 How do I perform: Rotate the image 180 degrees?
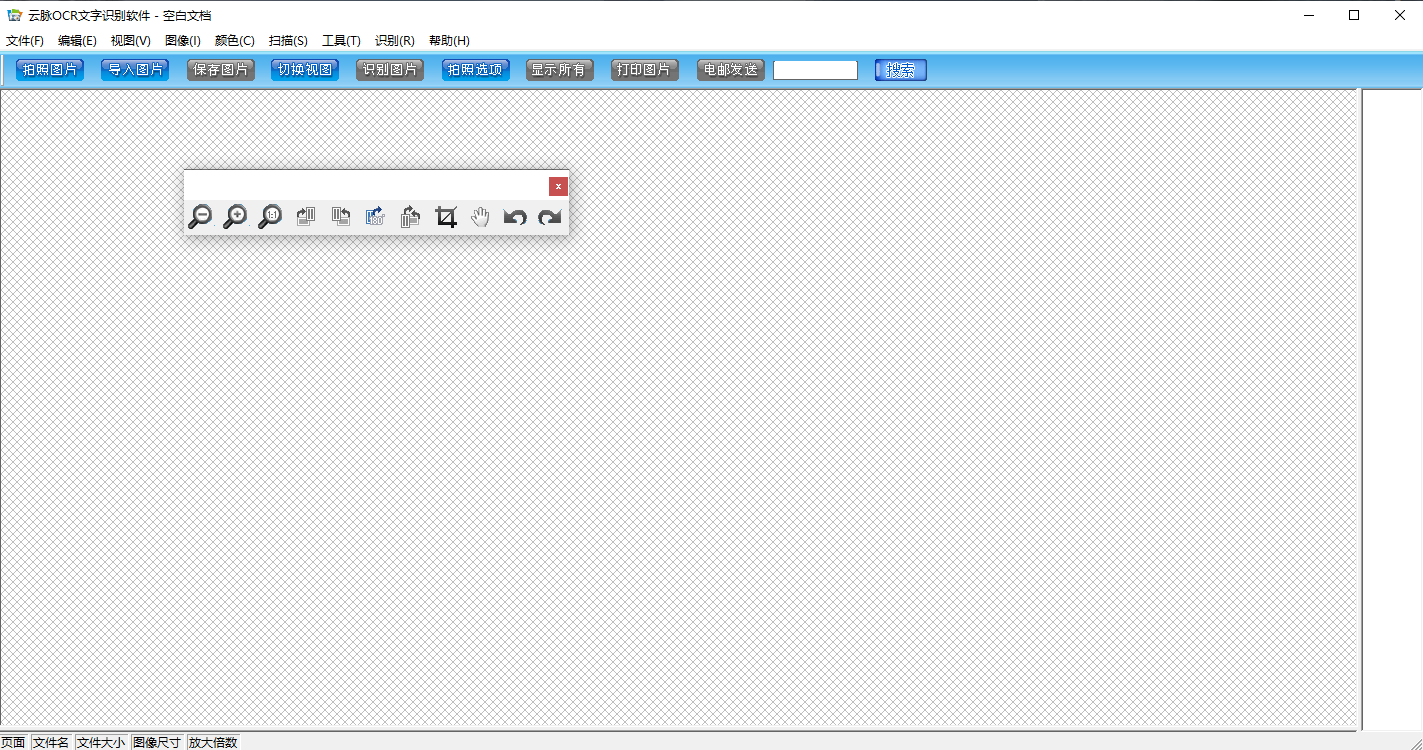click(x=375, y=217)
